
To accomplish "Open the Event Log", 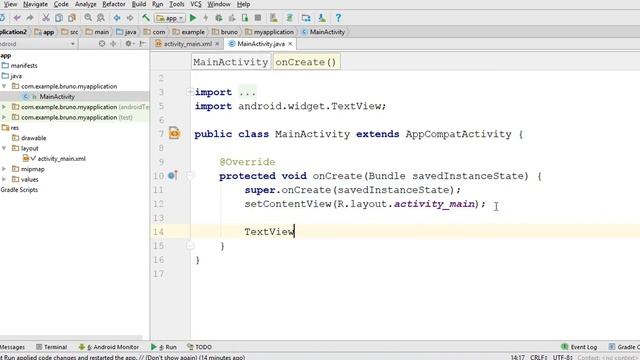I will (579, 347).
